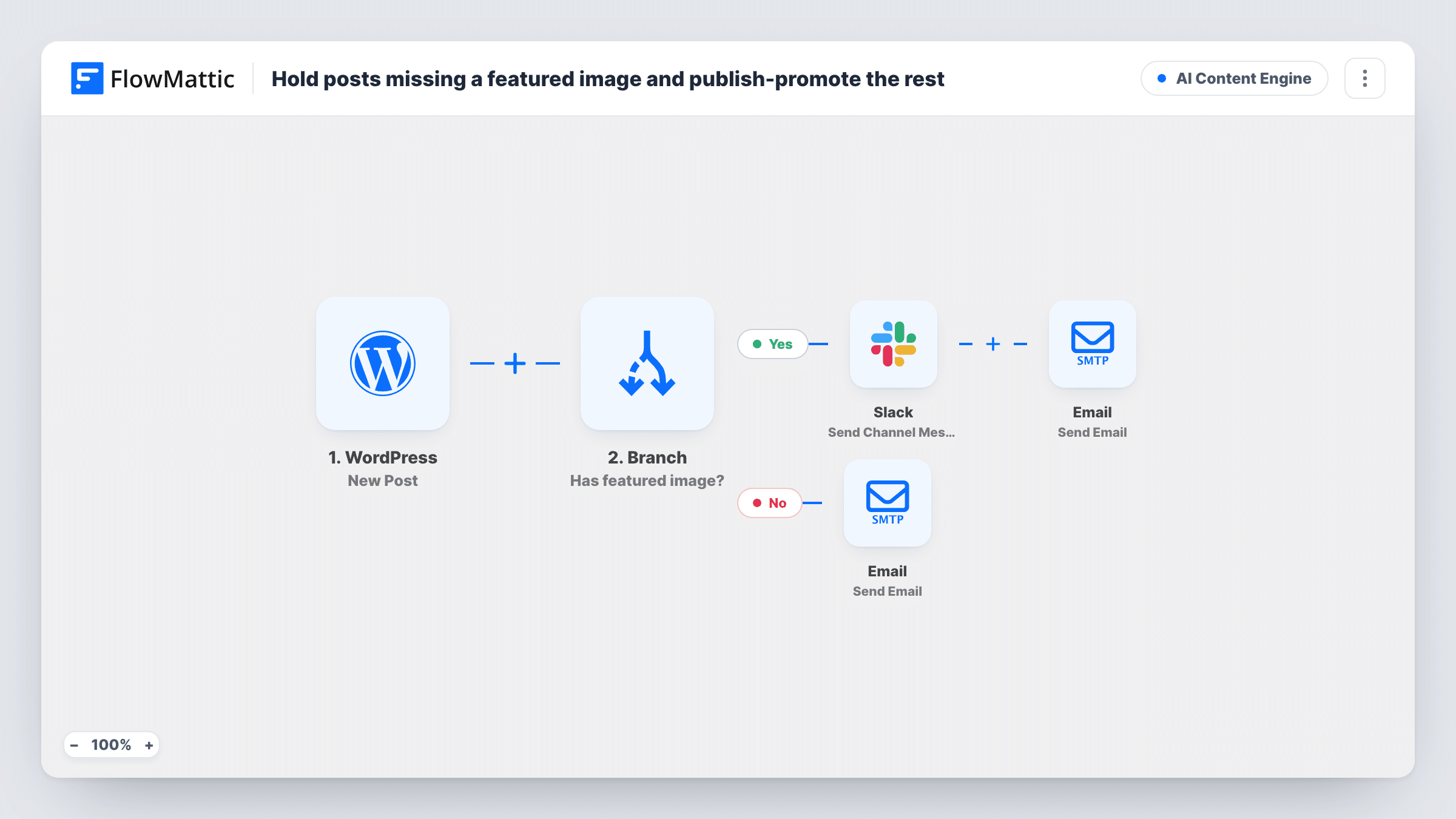
Task: Open the Branch step node
Action: click(x=647, y=363)
